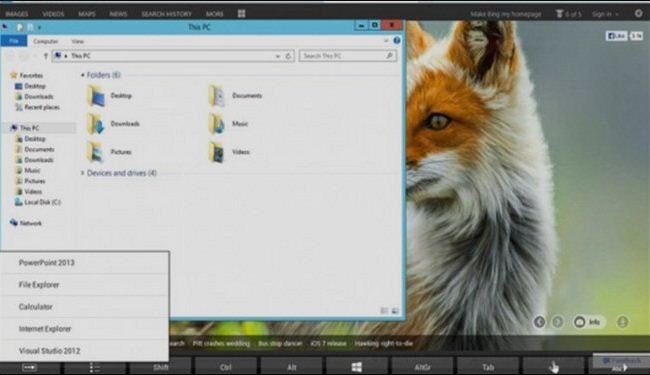This screenshot has width=650, height=375.
Task: Open the Videos folder icon in Folders group
Action: (217, 152)
